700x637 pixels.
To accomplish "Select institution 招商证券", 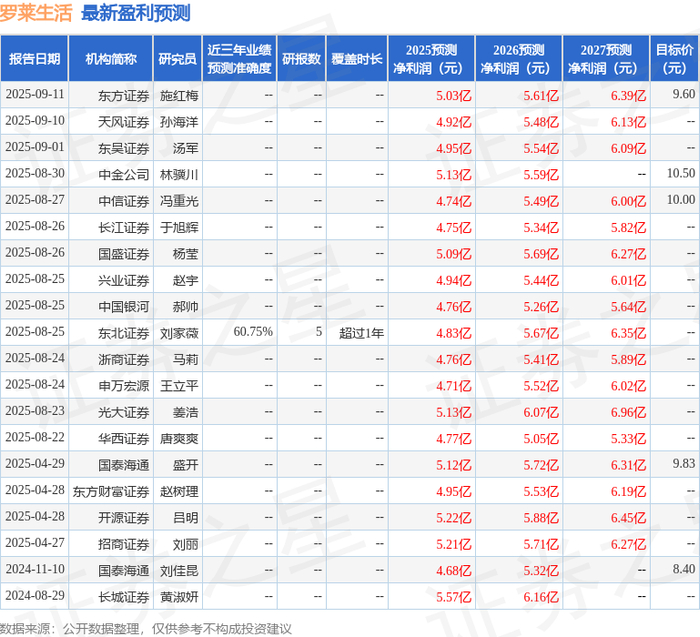I will tap(124, 544).
